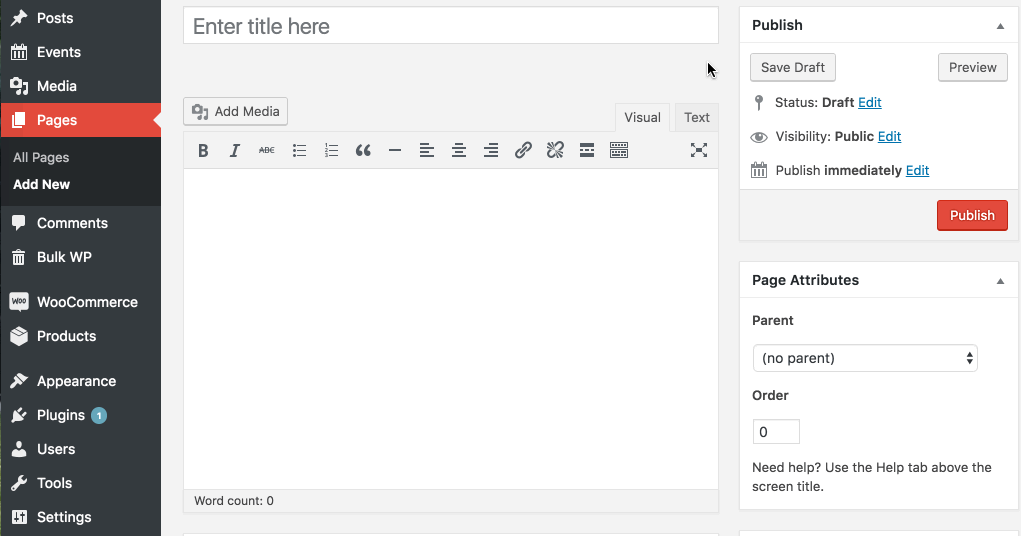
Task: Switch to the Text editor tab
Action: click(x=697, y=118)
